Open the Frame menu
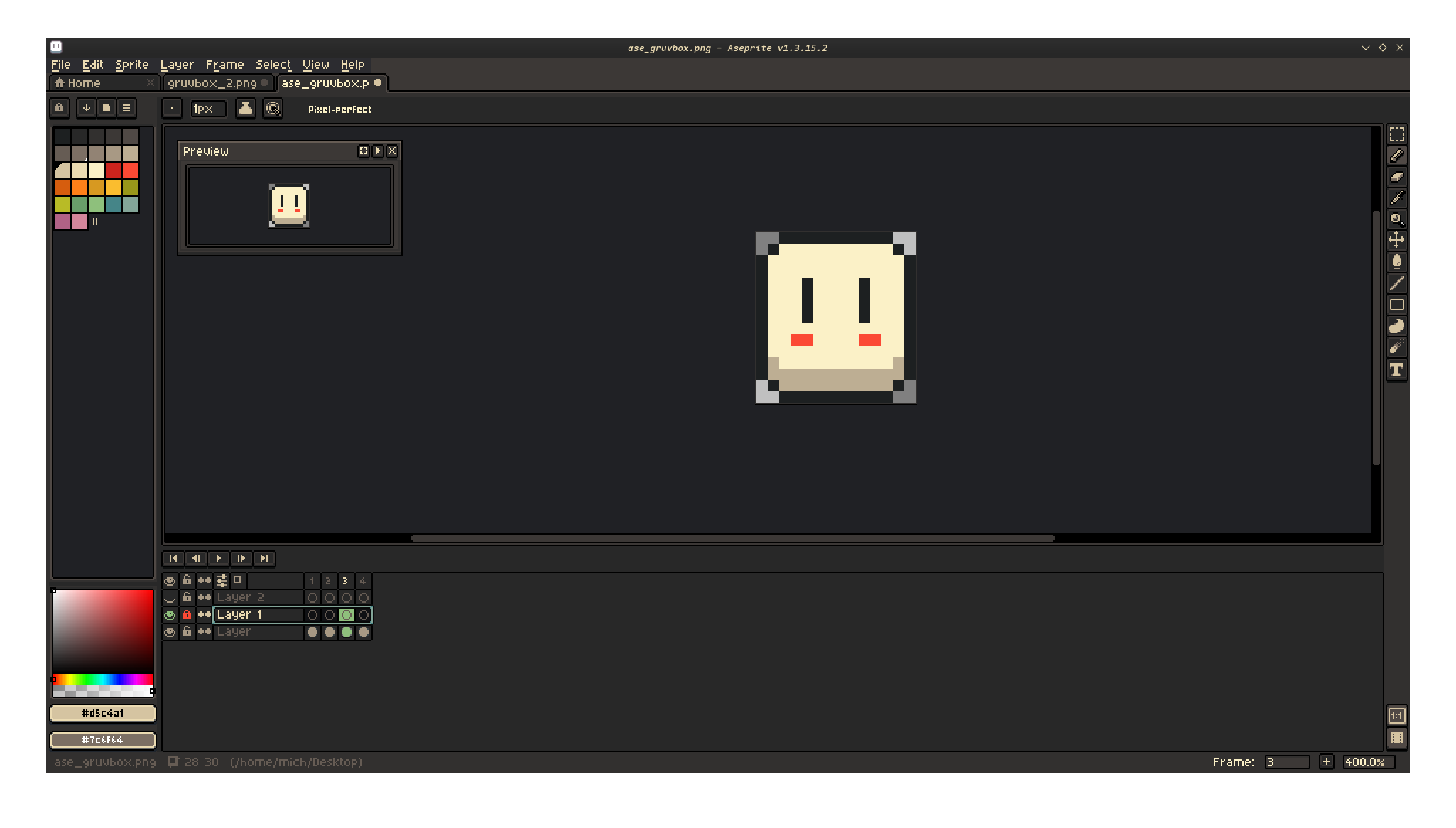Image resolution: width=1456 pixels, height=828 pixels. 224,65
